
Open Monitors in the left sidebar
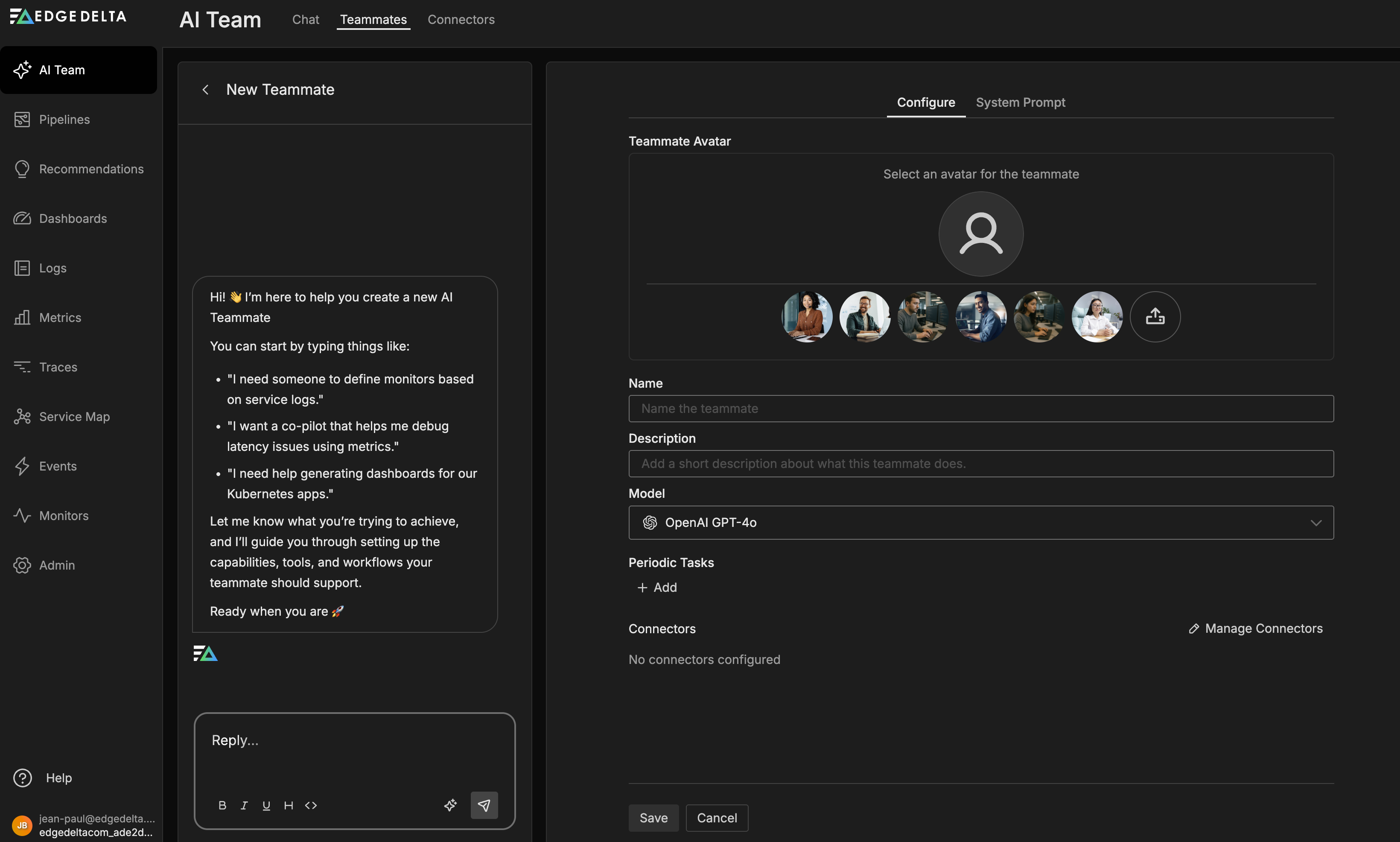coord(64,515)
